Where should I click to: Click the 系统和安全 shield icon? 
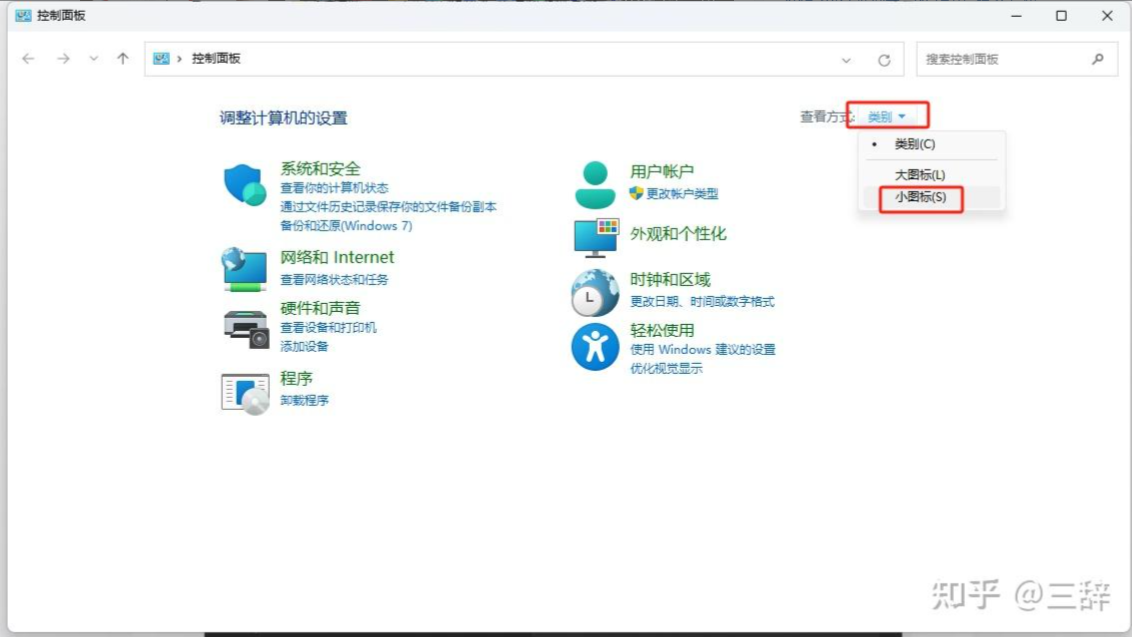(x=244, y=185)
